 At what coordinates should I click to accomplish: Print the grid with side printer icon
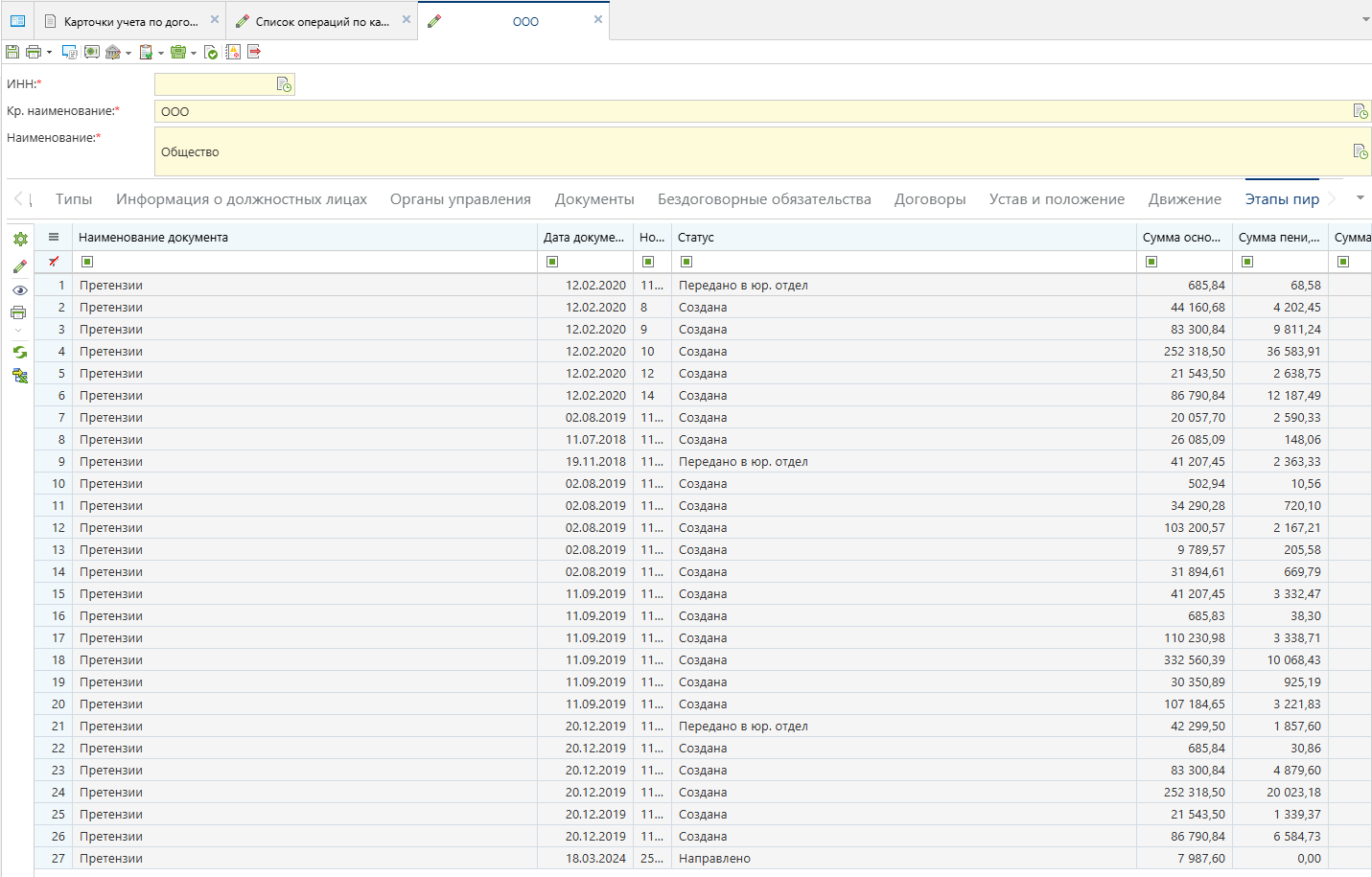(18, 312)
